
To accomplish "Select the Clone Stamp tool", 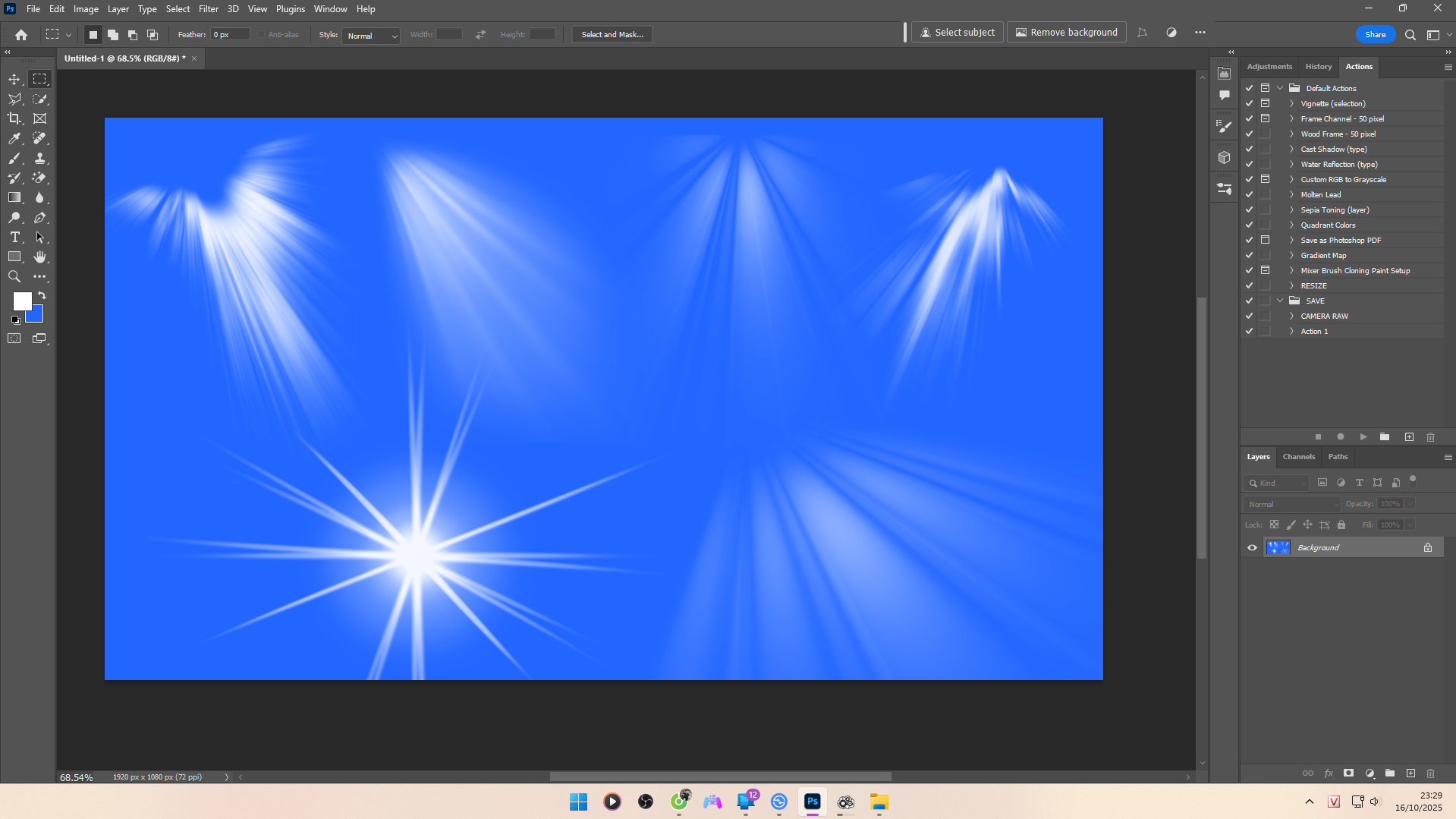I will click(x=39, y=158).
